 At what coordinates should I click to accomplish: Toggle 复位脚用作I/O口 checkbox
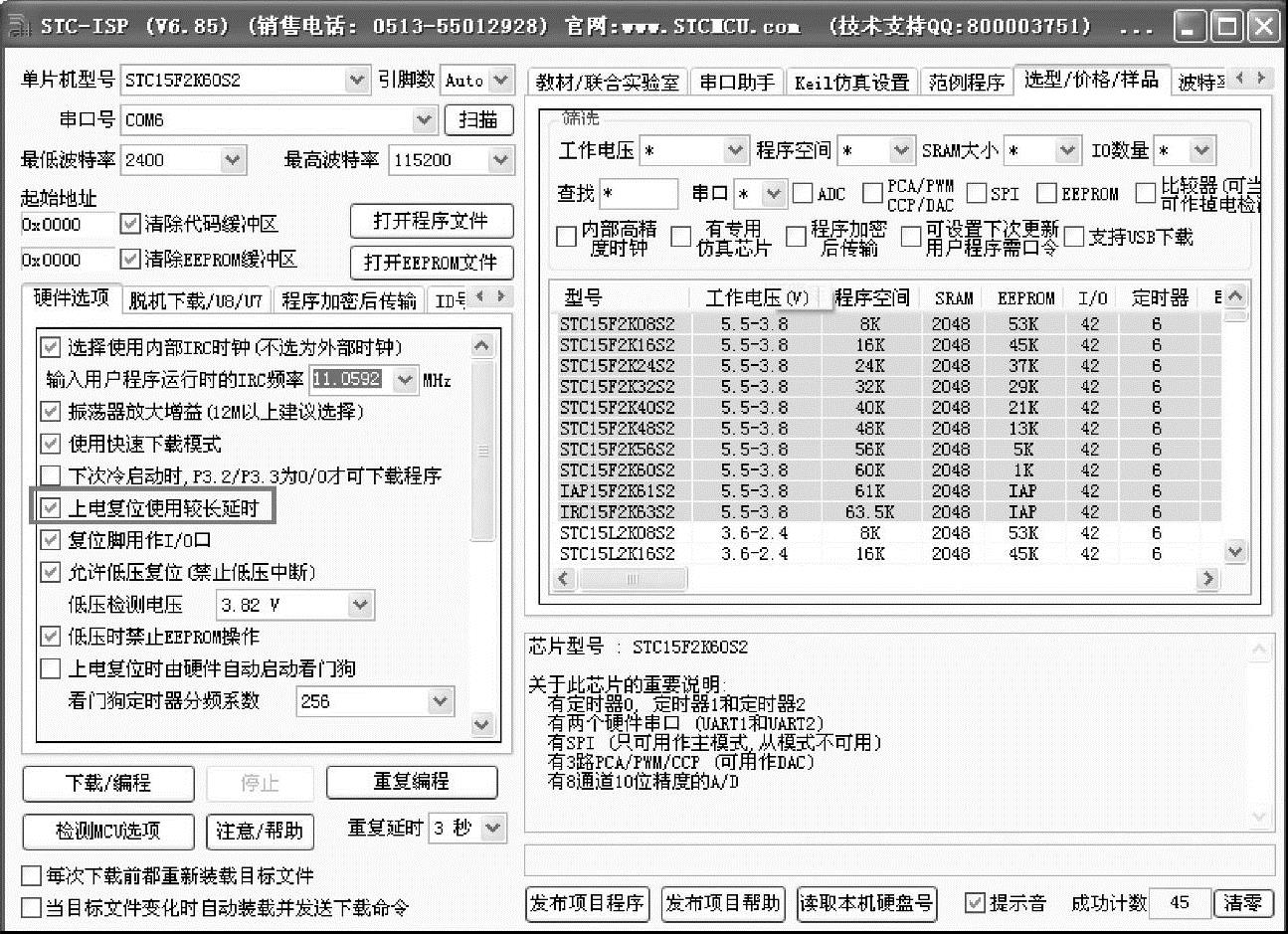point(50,540)
